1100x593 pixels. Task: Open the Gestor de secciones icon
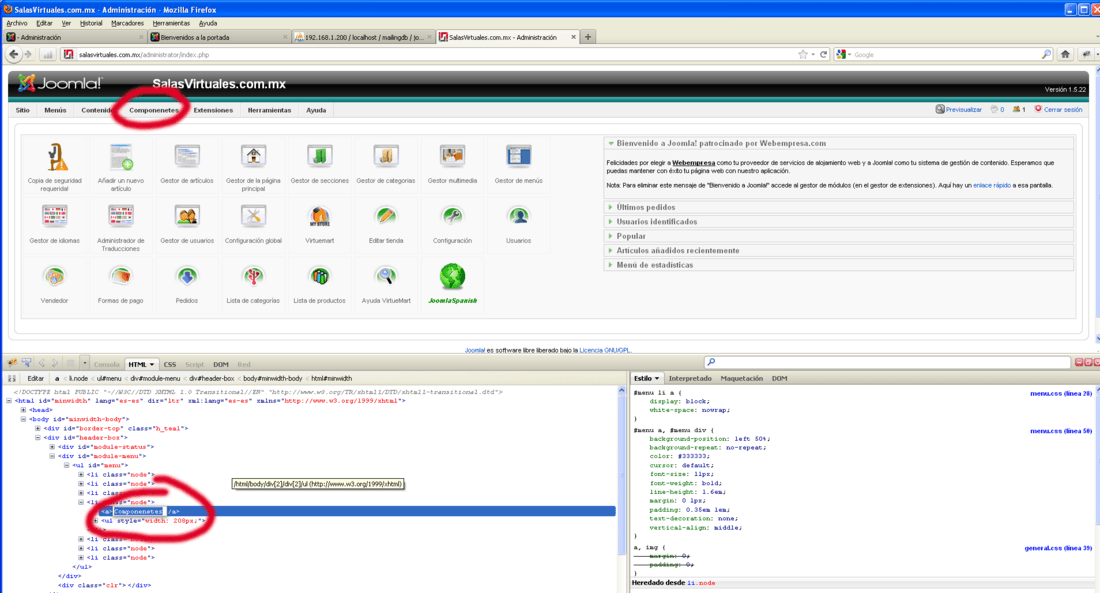(319, 157)
